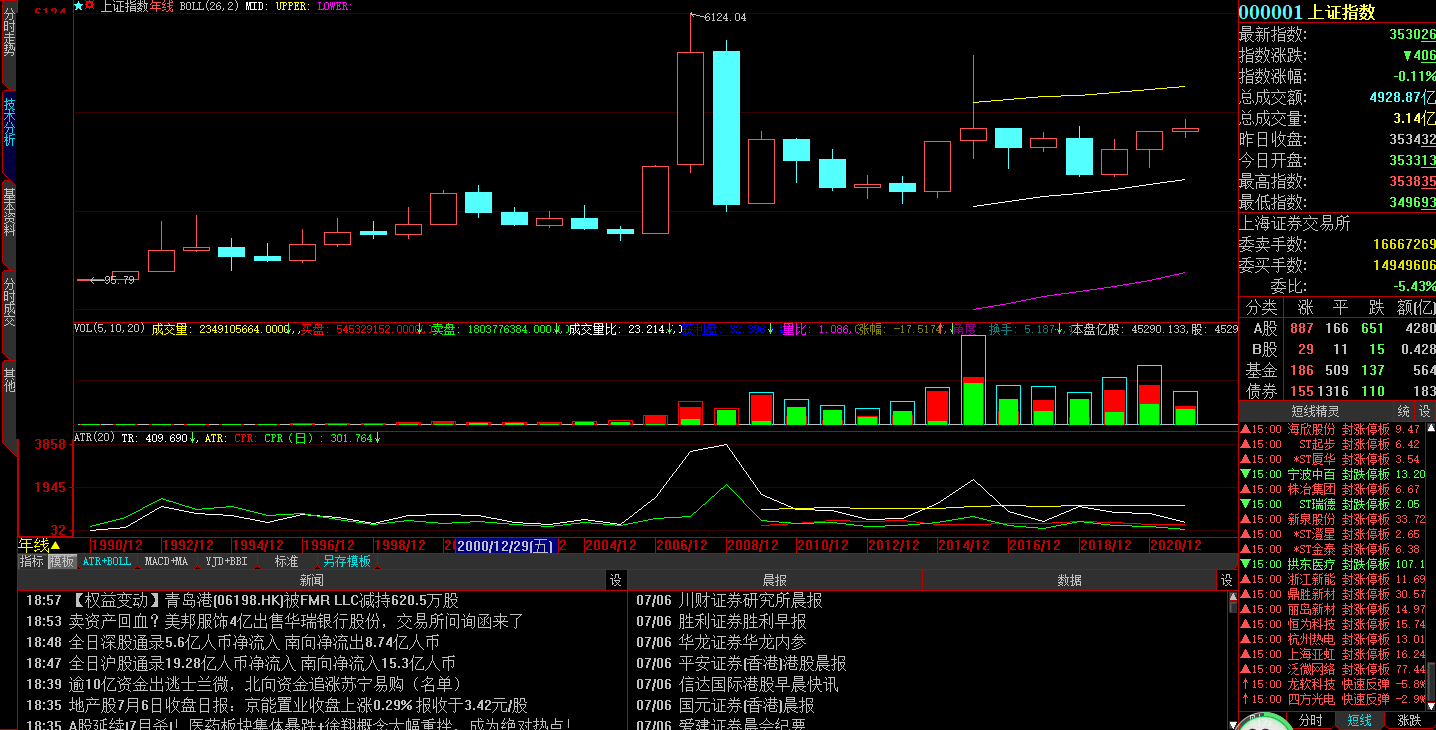
Task: Select the 海欣股份 封涨停板 alert
Action: [1331, 429]
